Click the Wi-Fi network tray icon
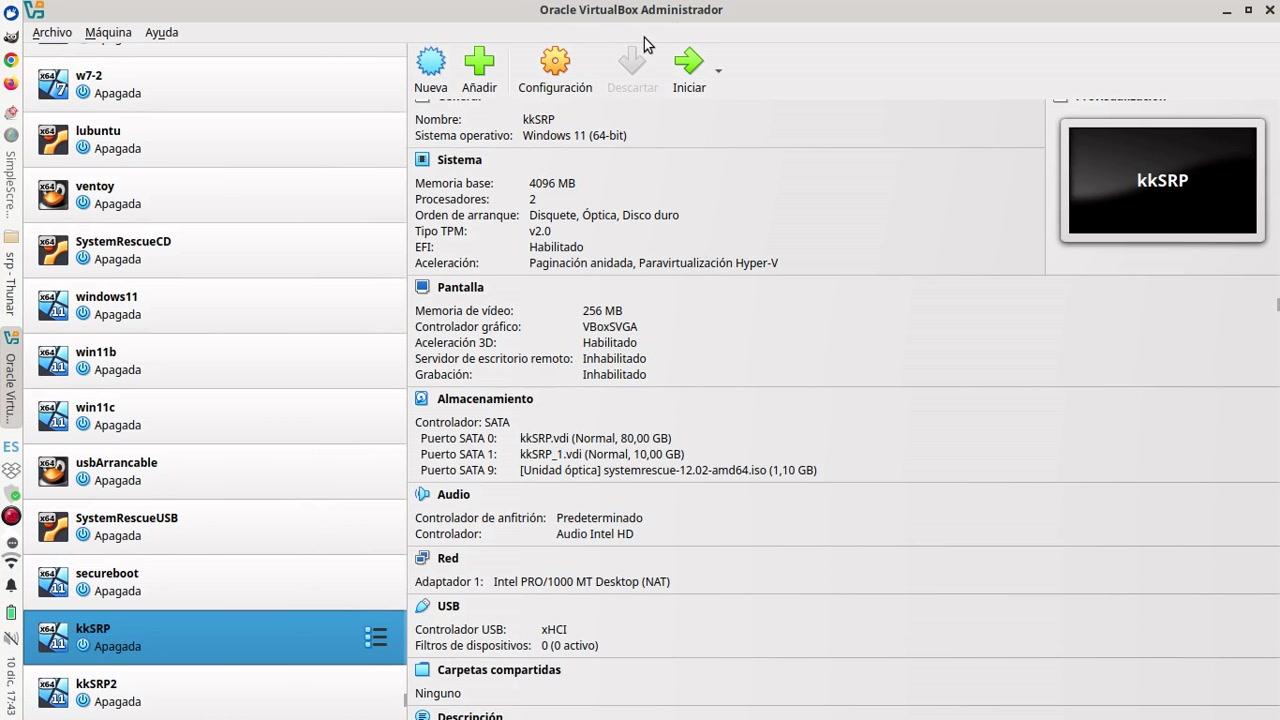 [x=11, y=563]
